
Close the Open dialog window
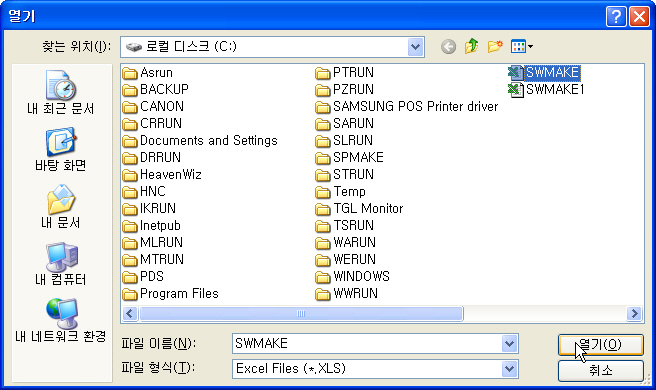pos(639,17)
